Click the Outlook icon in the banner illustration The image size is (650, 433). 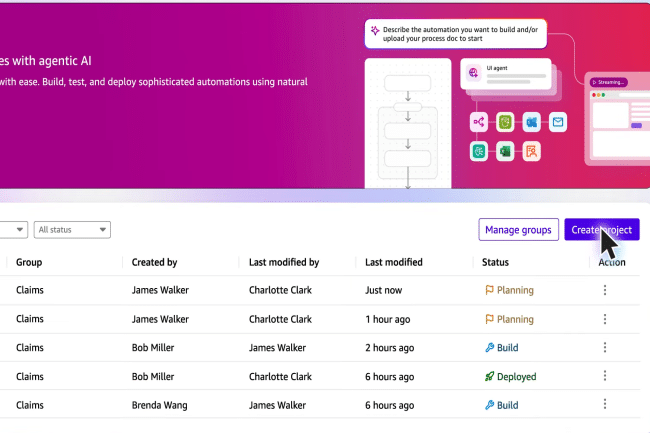tap(532, 122)
